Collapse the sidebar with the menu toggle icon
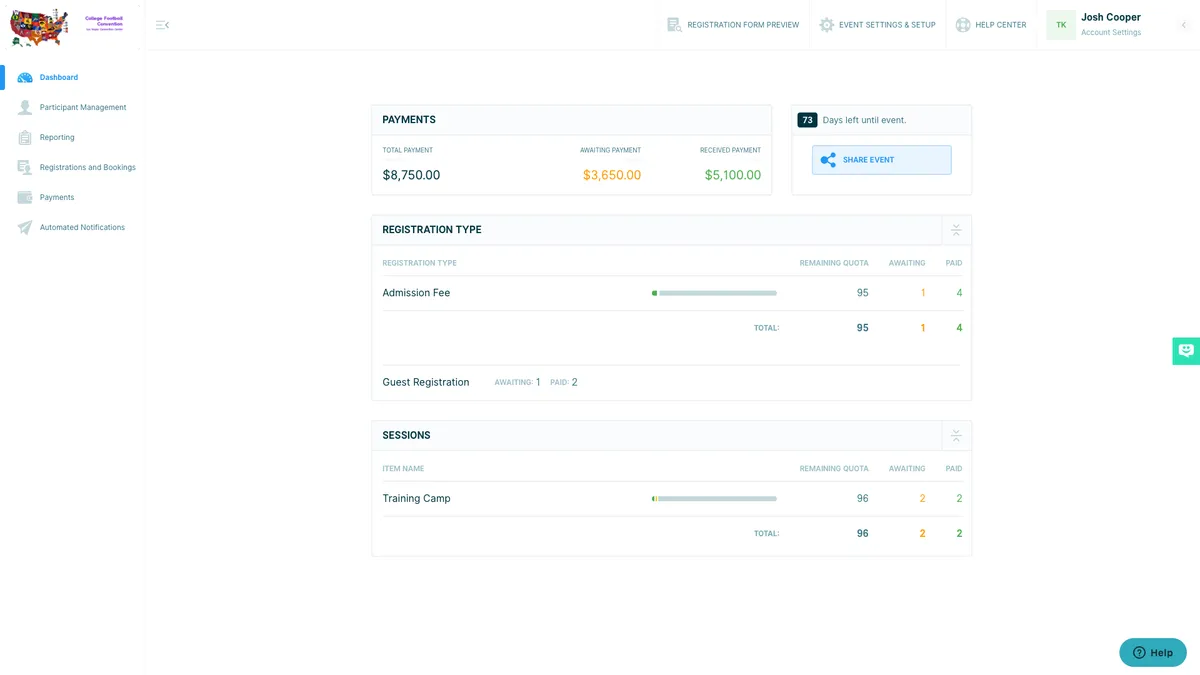This screenshot has height=675, width=1200. tap(162, 25)
